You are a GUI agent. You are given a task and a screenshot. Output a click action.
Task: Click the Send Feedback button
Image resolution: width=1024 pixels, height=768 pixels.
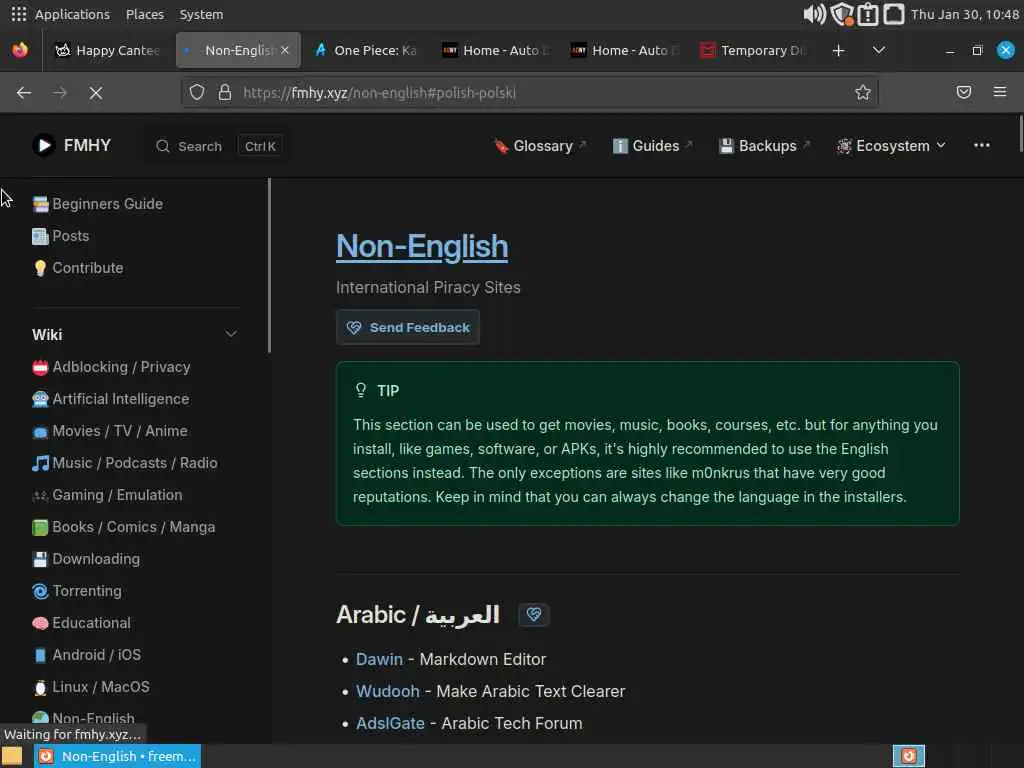(x=408, y=327)
